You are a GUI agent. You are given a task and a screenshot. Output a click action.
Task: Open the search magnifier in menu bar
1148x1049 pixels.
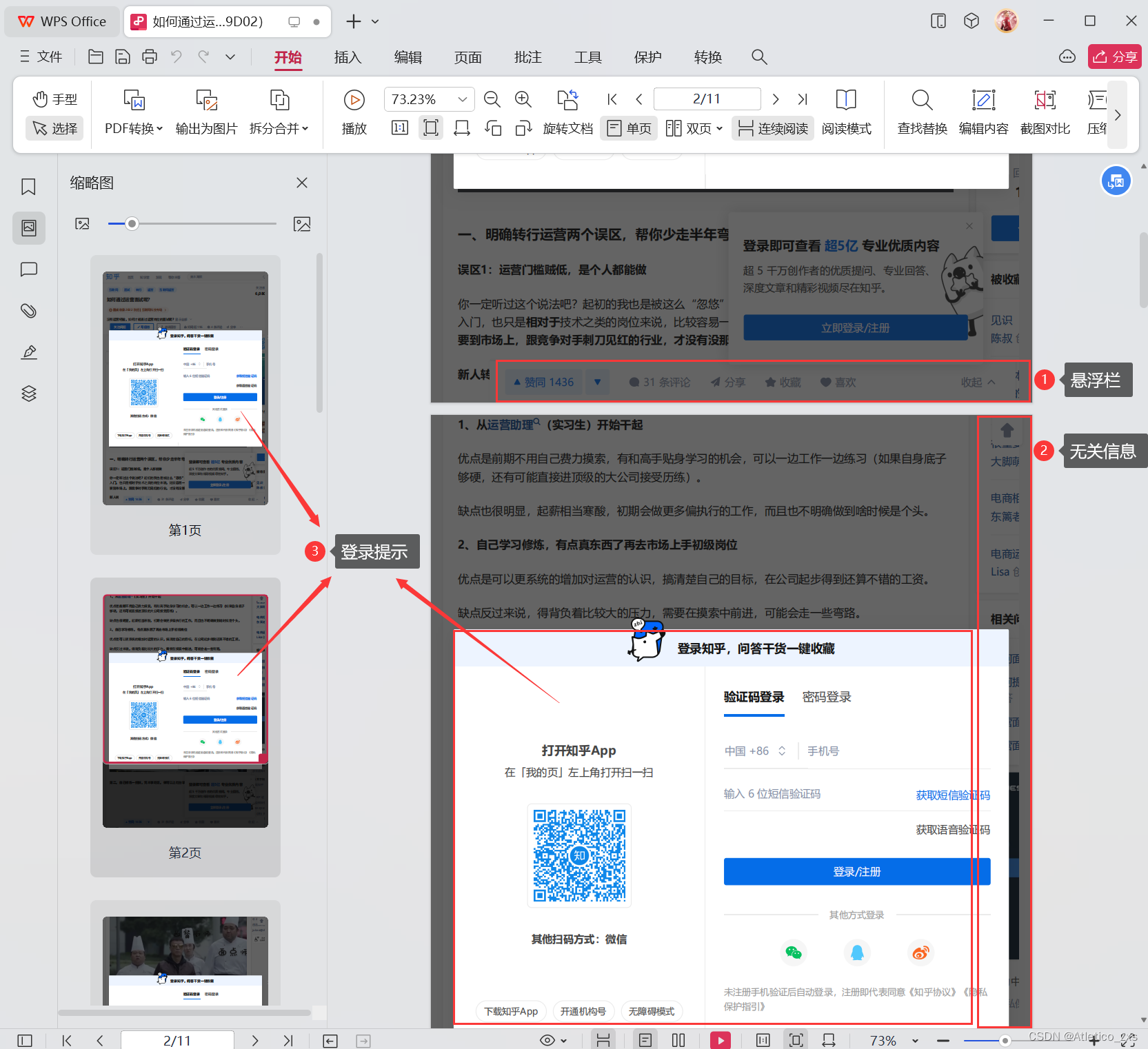coord(759,57)
